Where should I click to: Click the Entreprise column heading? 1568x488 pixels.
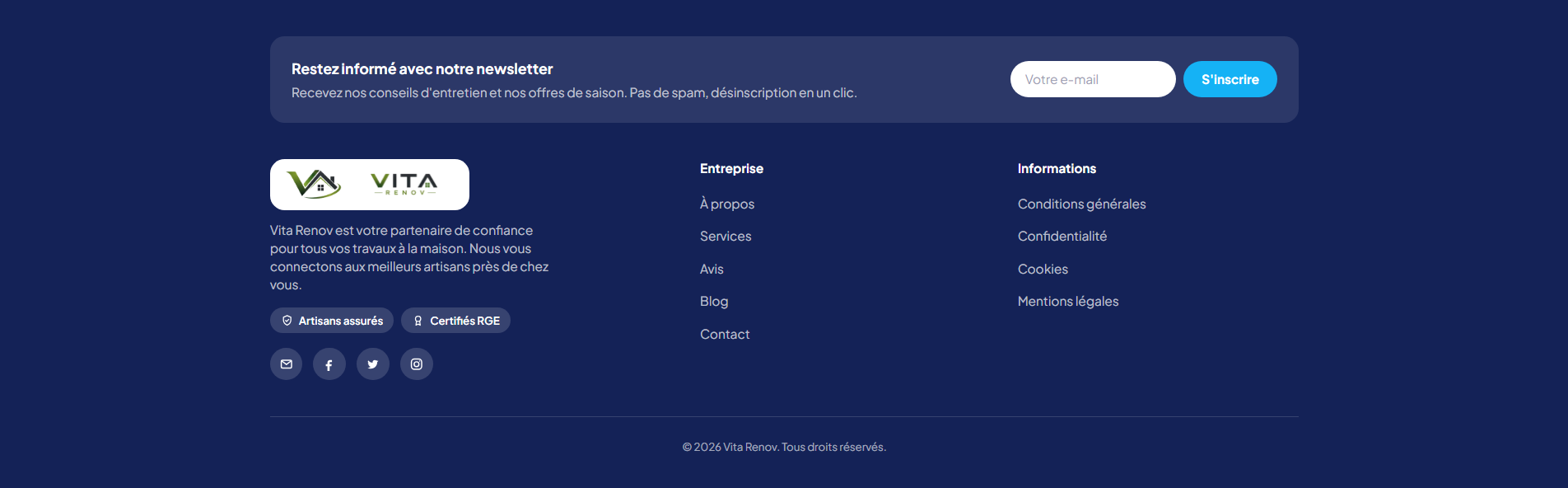tap(731, 168)
